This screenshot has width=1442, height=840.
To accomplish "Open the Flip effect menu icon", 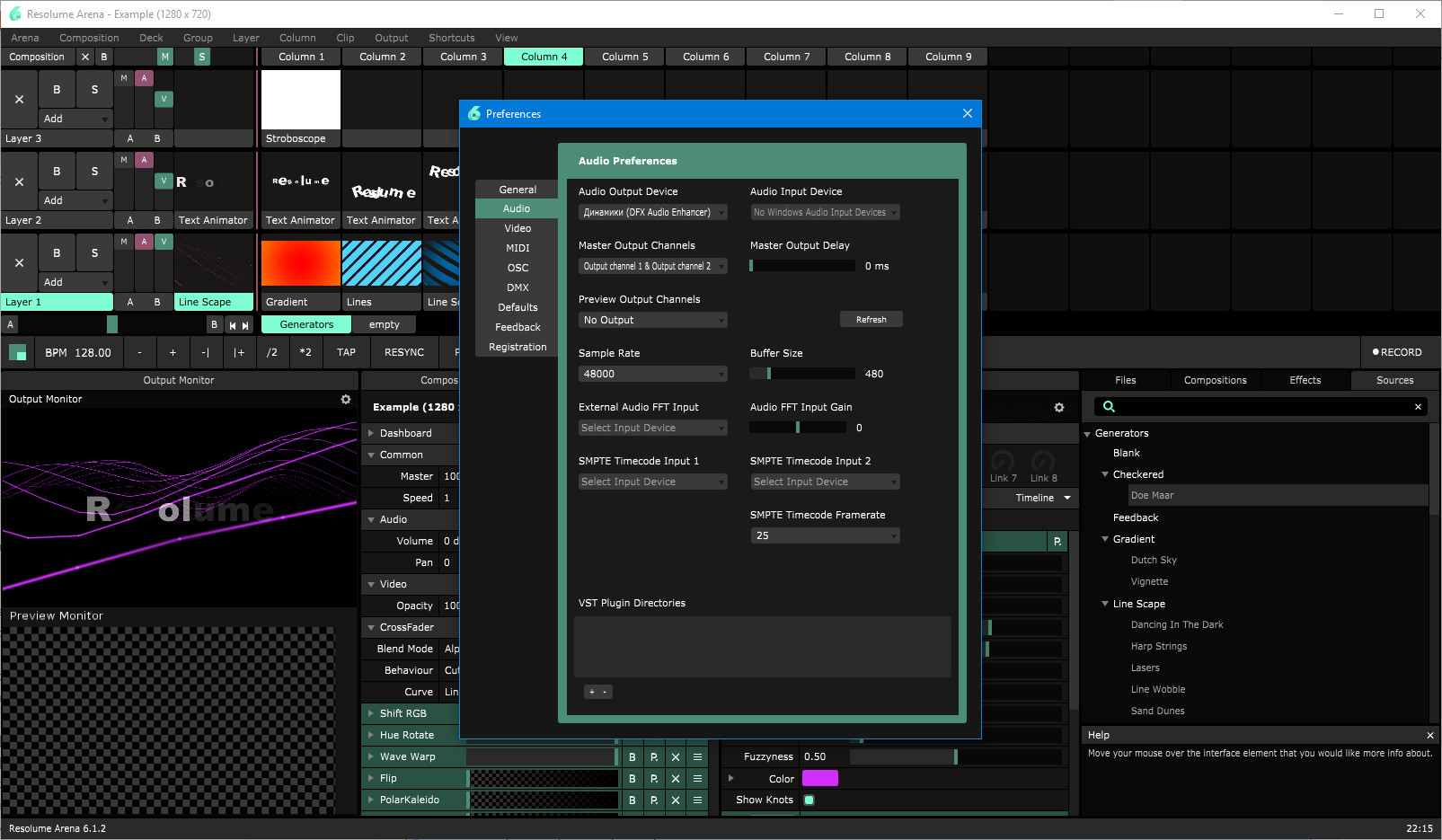I will click(x=697, y=779).
